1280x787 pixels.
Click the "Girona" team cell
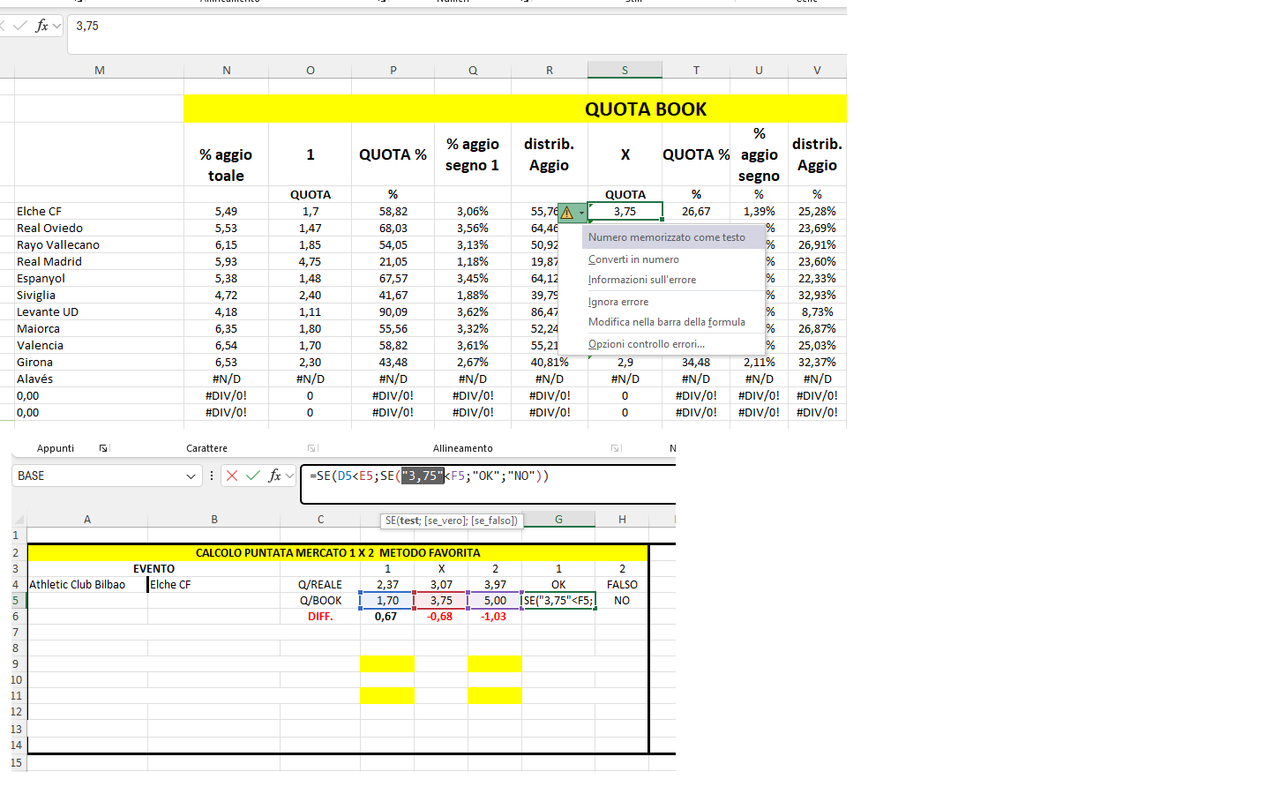click(x=99, y=362)
